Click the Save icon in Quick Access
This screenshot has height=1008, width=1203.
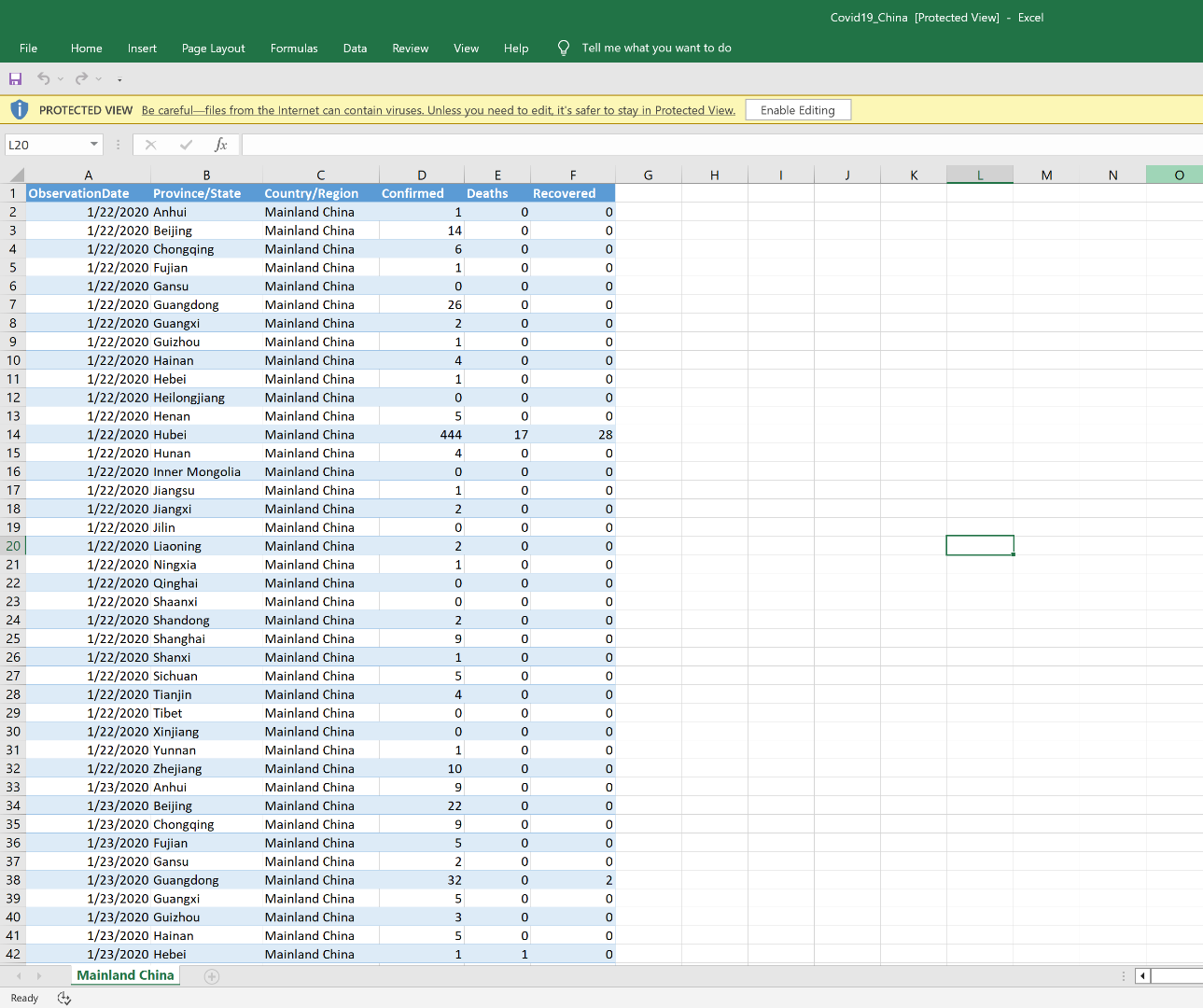click(x=15, y=79)
